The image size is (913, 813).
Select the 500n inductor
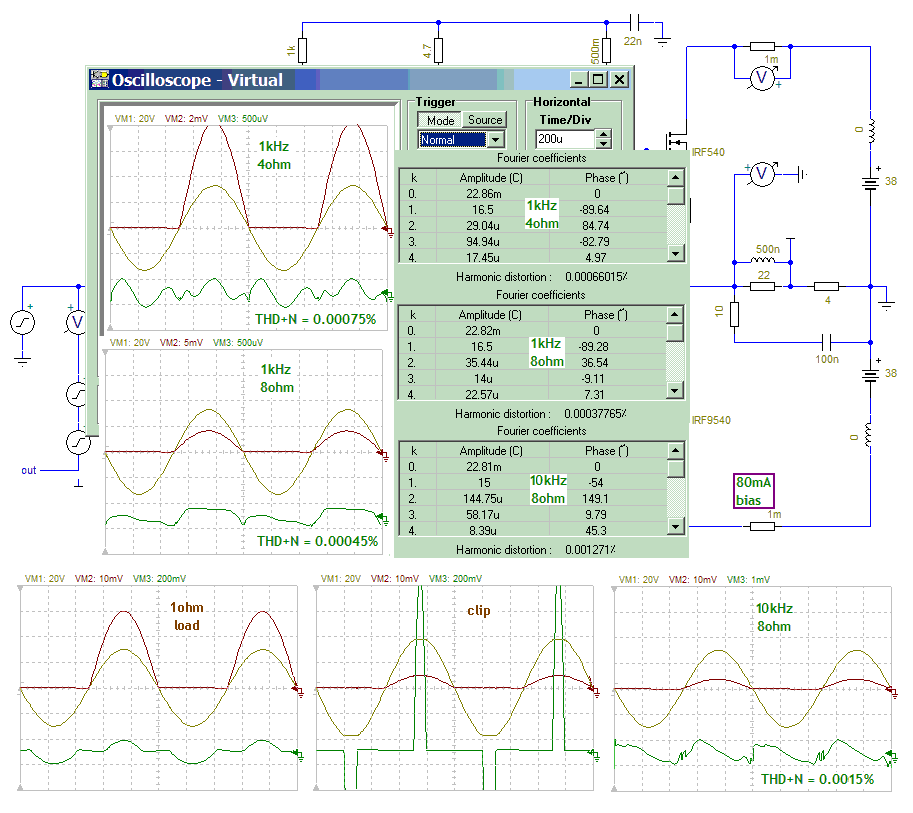pos(763,261)
